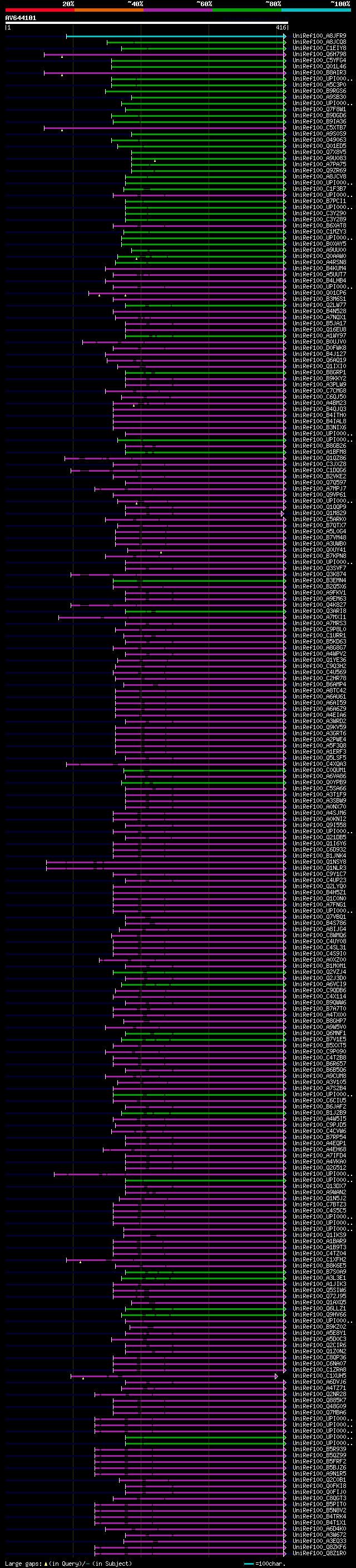This screenshot has width=356, height=1568.
Task: Click the white query ruler bar
Action: (146, 23)
